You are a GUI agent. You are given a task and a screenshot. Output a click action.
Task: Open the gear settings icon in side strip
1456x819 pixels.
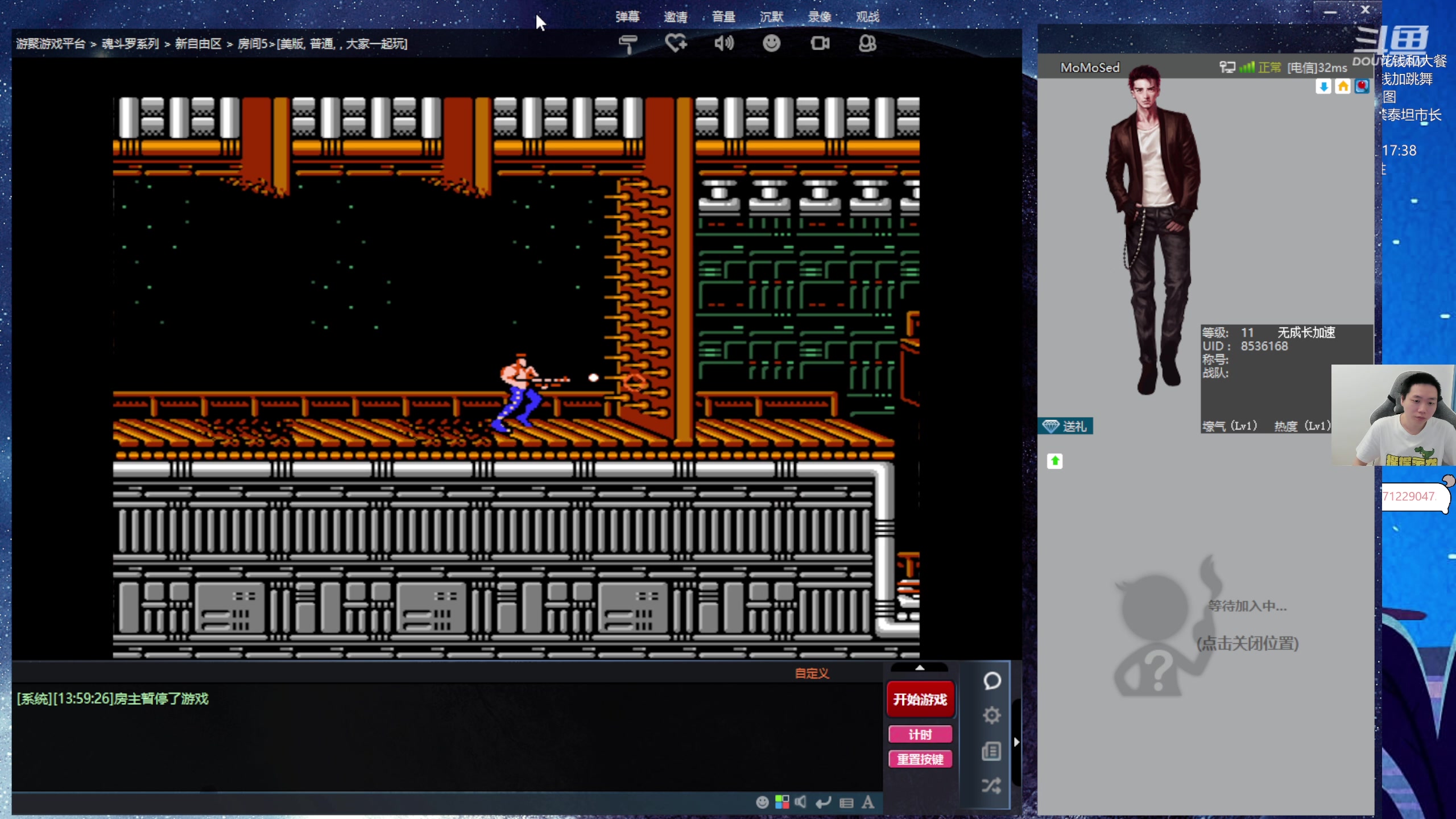(992, 715)
